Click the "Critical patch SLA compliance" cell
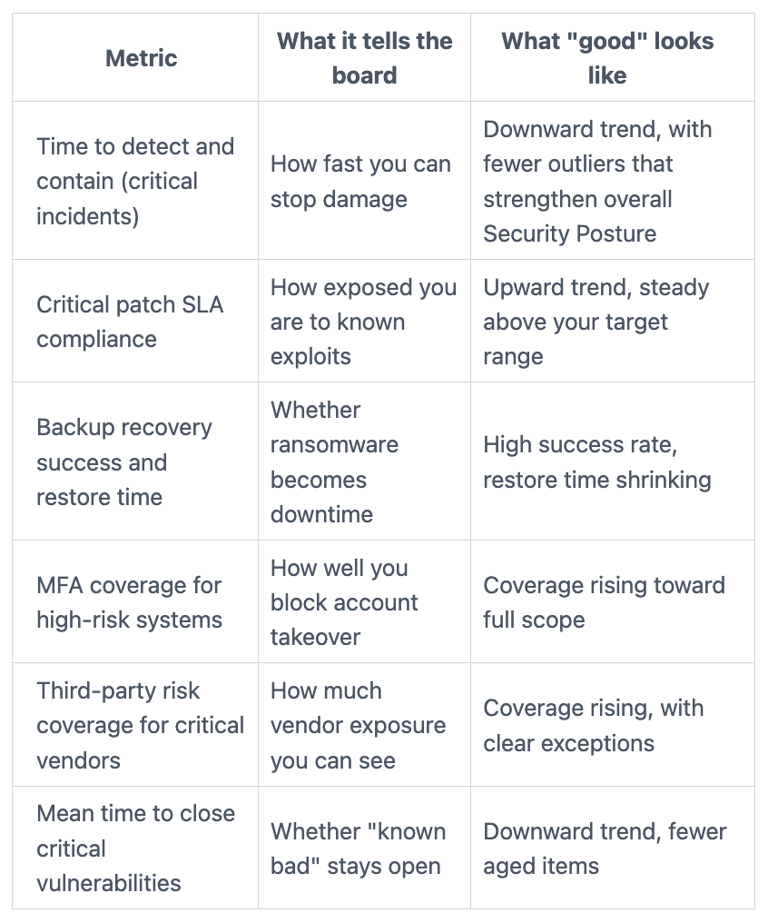 135,321
